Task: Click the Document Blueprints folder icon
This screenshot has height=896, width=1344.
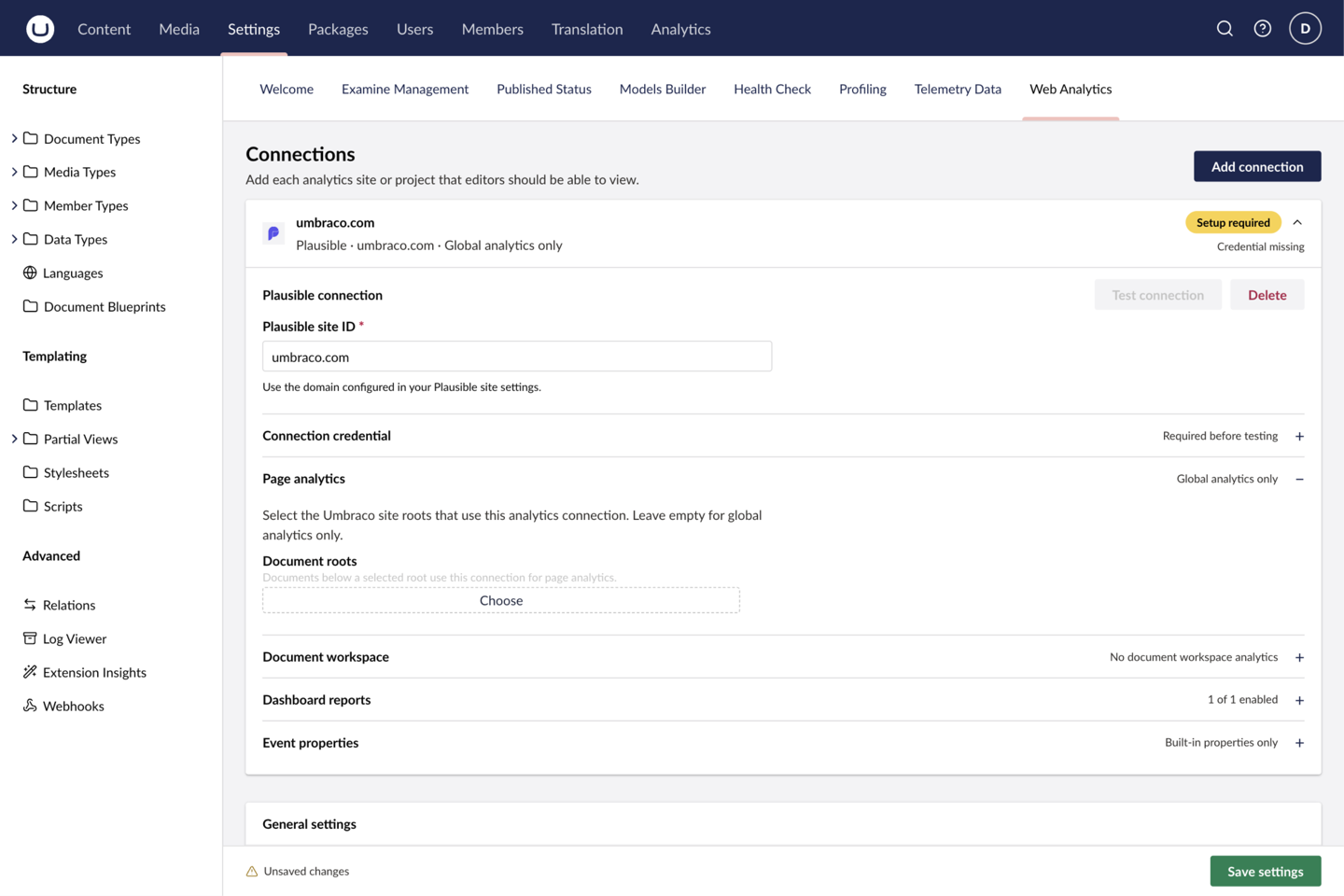Action: (31, 306)
